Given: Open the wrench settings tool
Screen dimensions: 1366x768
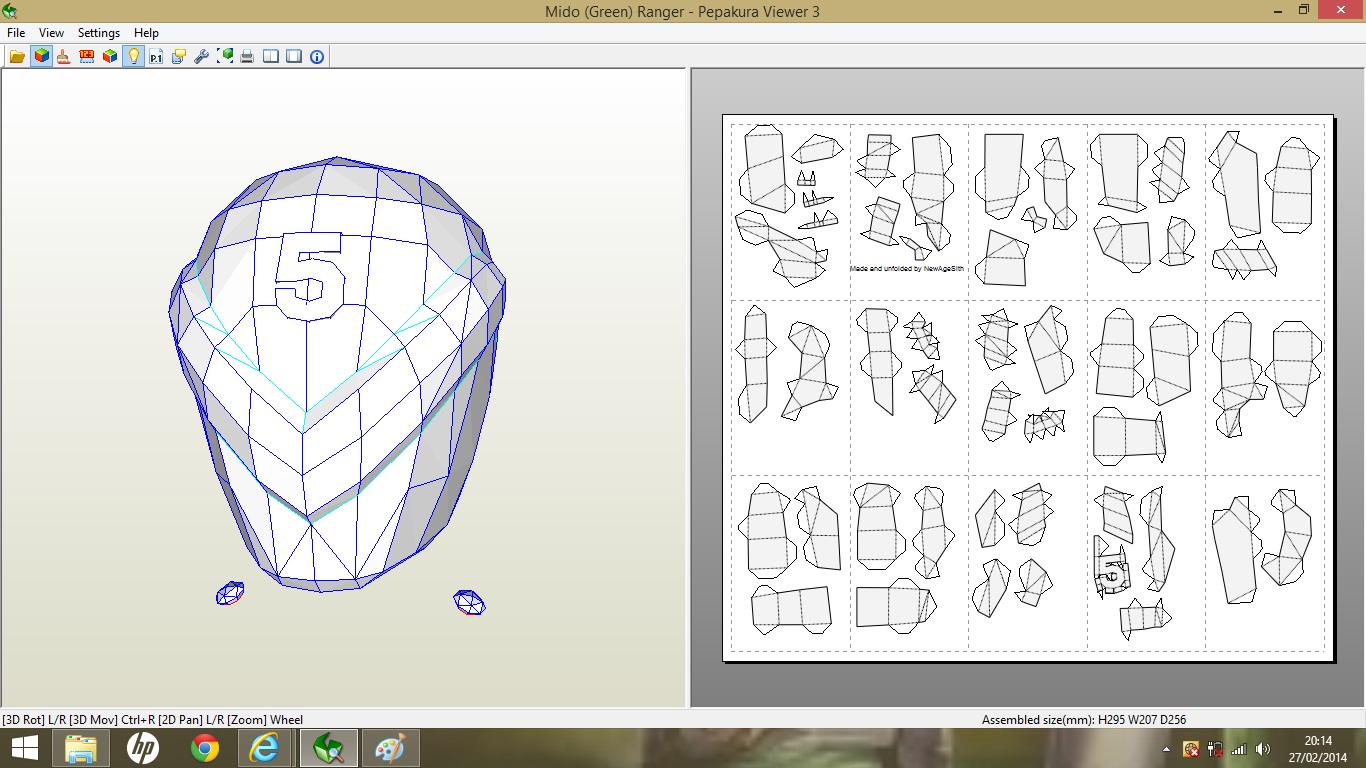Looking at the screenshot, I should coord(202,57).
